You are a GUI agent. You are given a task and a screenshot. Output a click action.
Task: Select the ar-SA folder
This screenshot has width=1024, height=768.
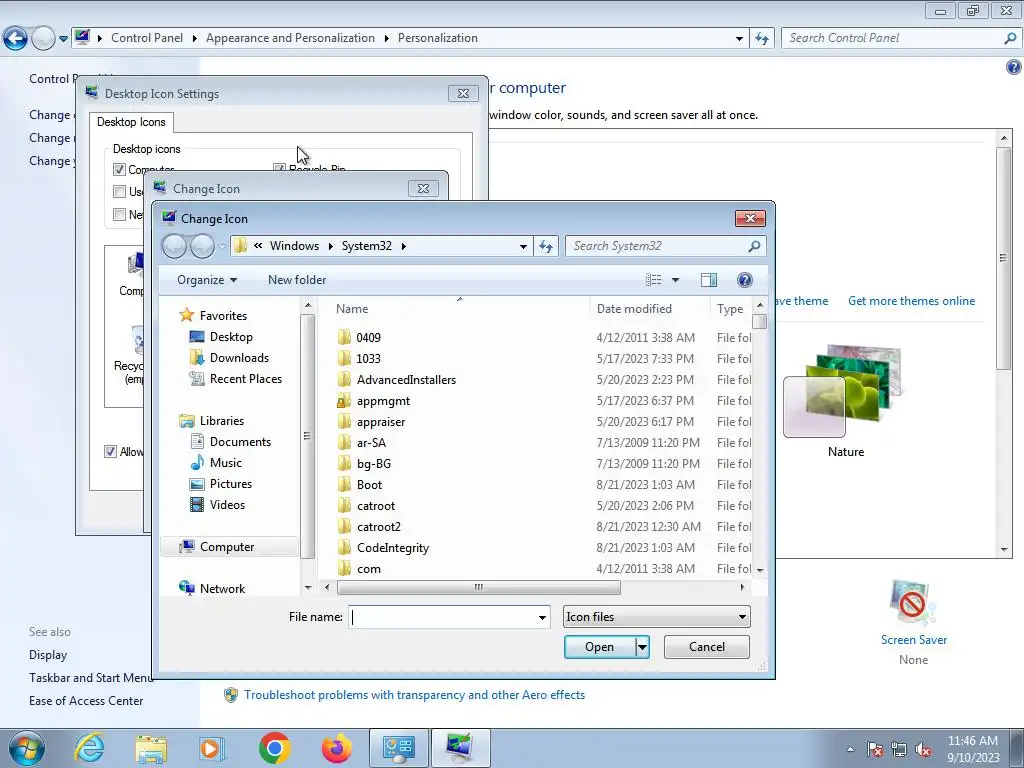(371, 443)
